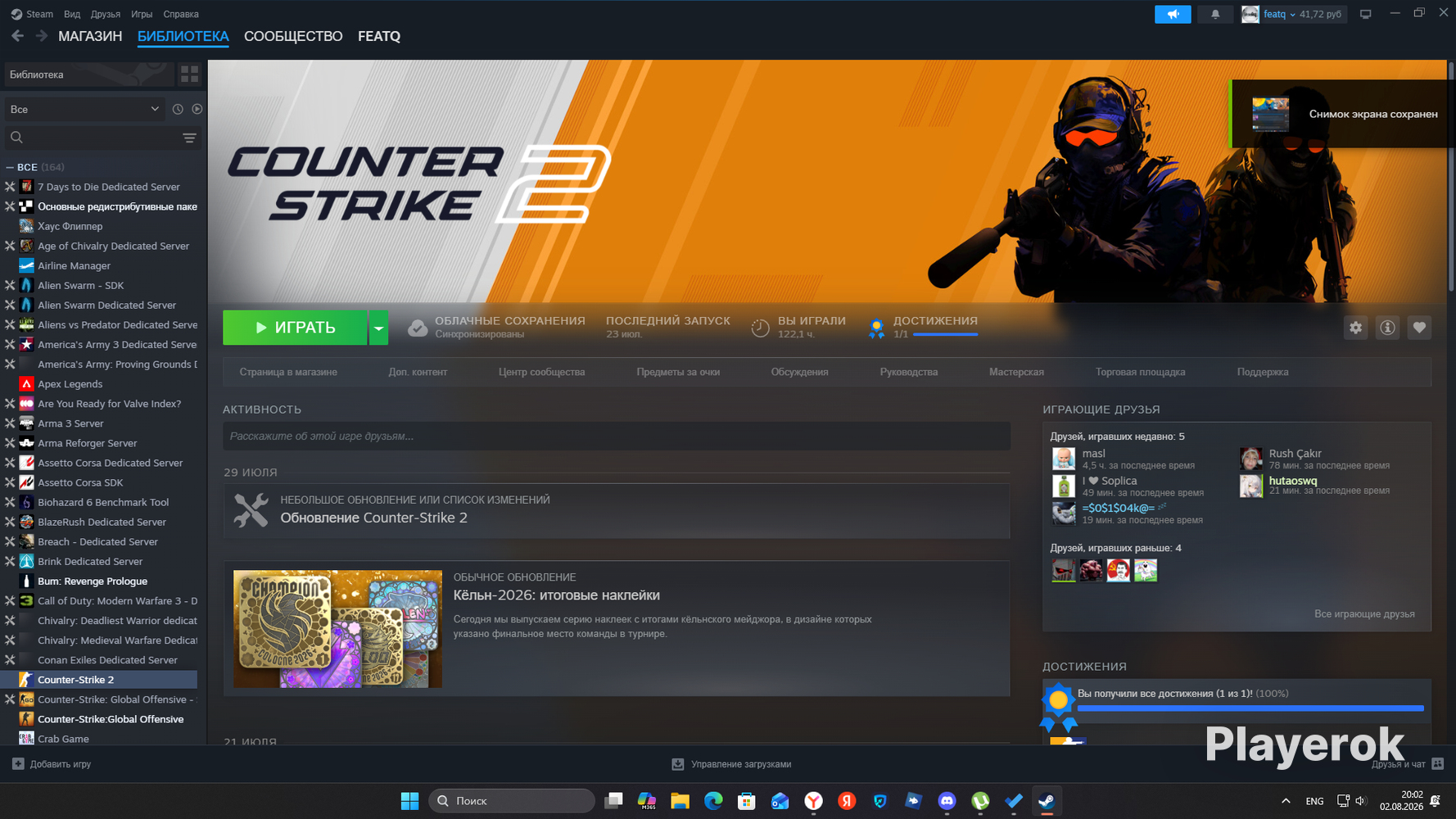
Task: Open the Steam menu
Action: [32, 14]
